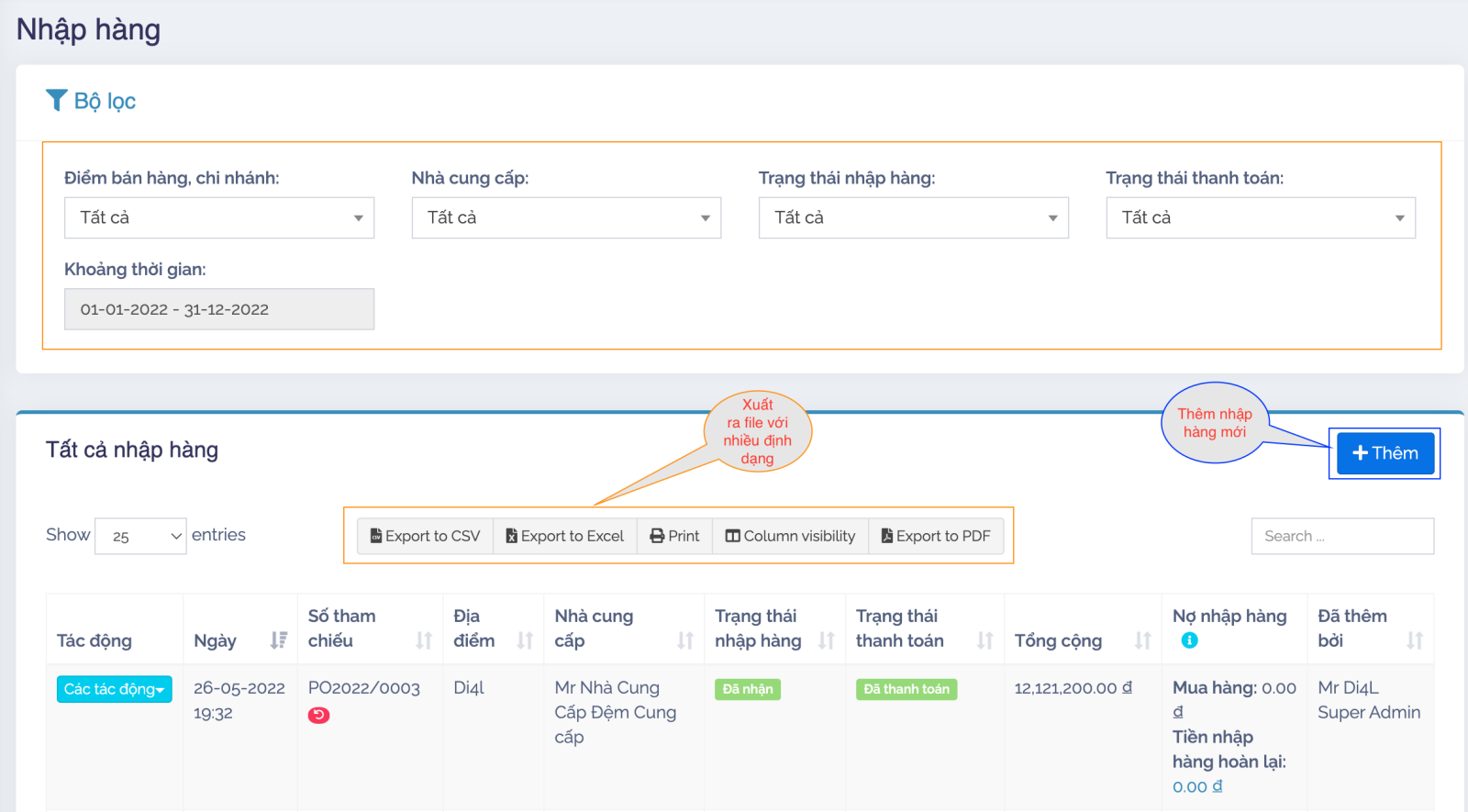Screen dimensions: 1468x812
Task: Open the Nhà cung cấp filter dropdown
Action: coord(566,217)
